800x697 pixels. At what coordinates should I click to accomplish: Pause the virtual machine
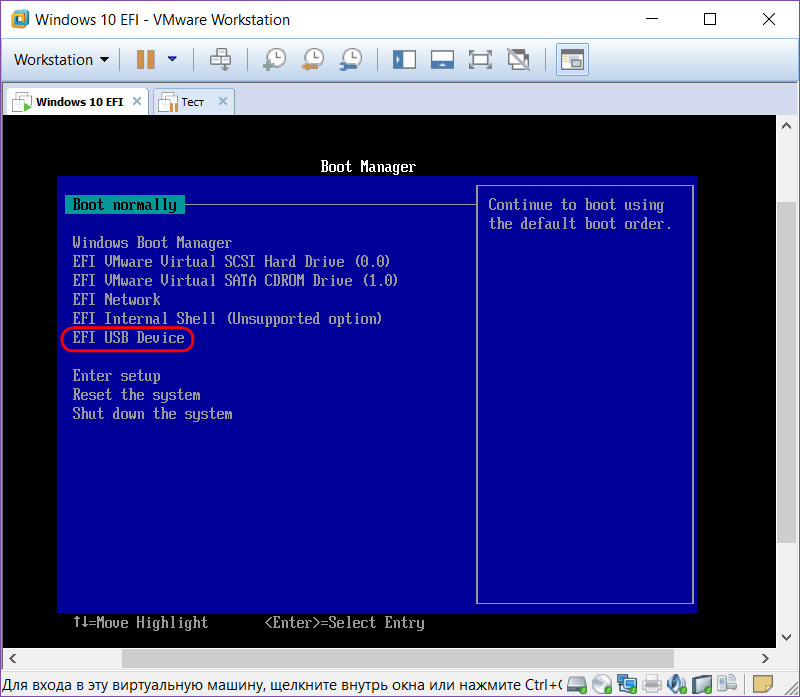[146, 59]
